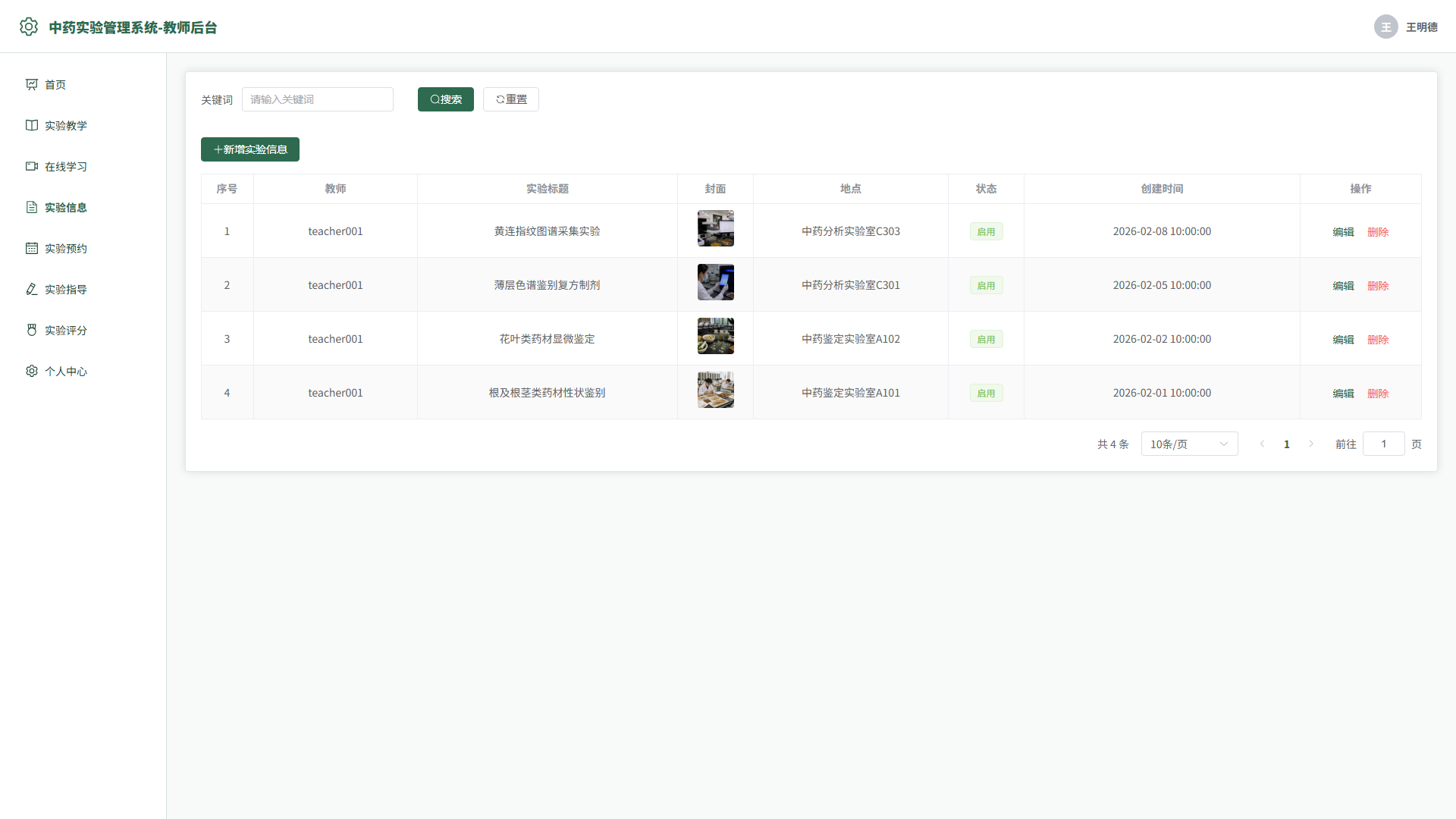This screenshot has width=1456, height=819.
Task: Click the 首页 sidebar icon
Action: [32, 84]
